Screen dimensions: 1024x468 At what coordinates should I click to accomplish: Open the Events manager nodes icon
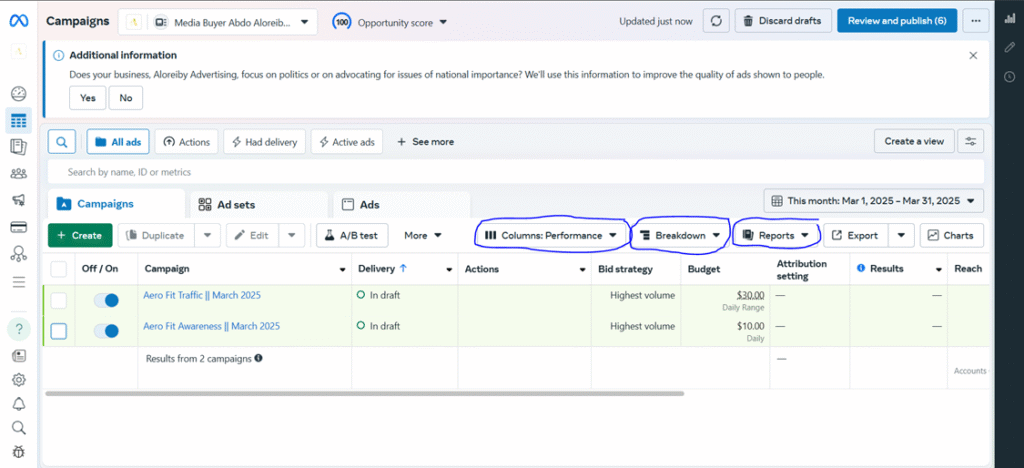(19, 254)
